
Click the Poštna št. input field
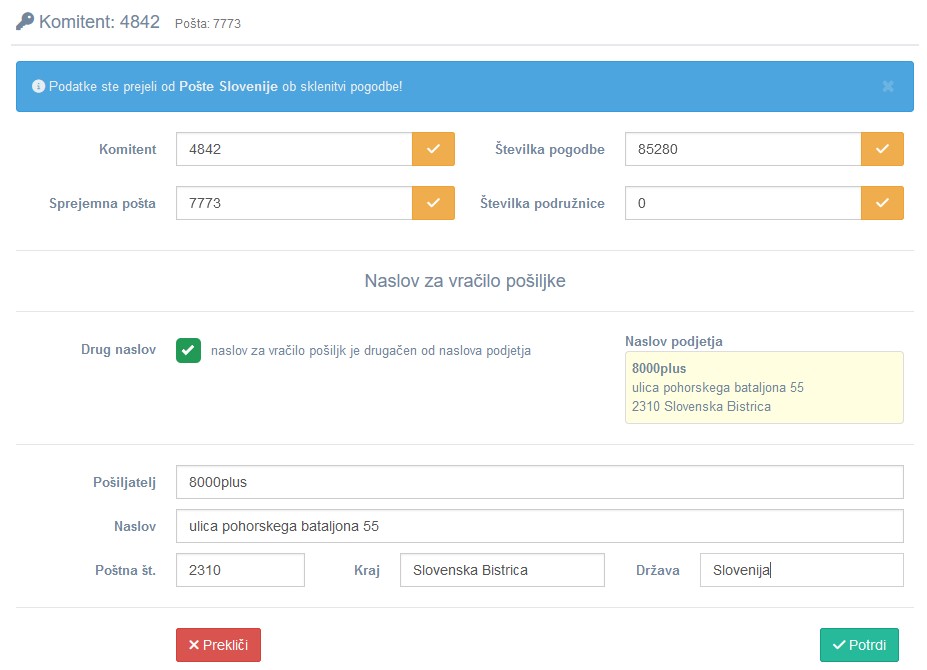pos(240,570)
